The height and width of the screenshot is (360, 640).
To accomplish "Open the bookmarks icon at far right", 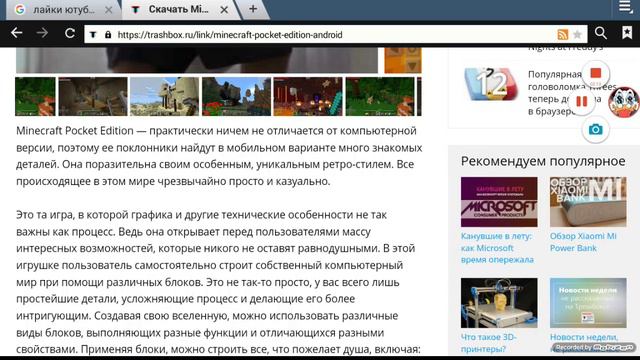I will click(x=627, y=33).
